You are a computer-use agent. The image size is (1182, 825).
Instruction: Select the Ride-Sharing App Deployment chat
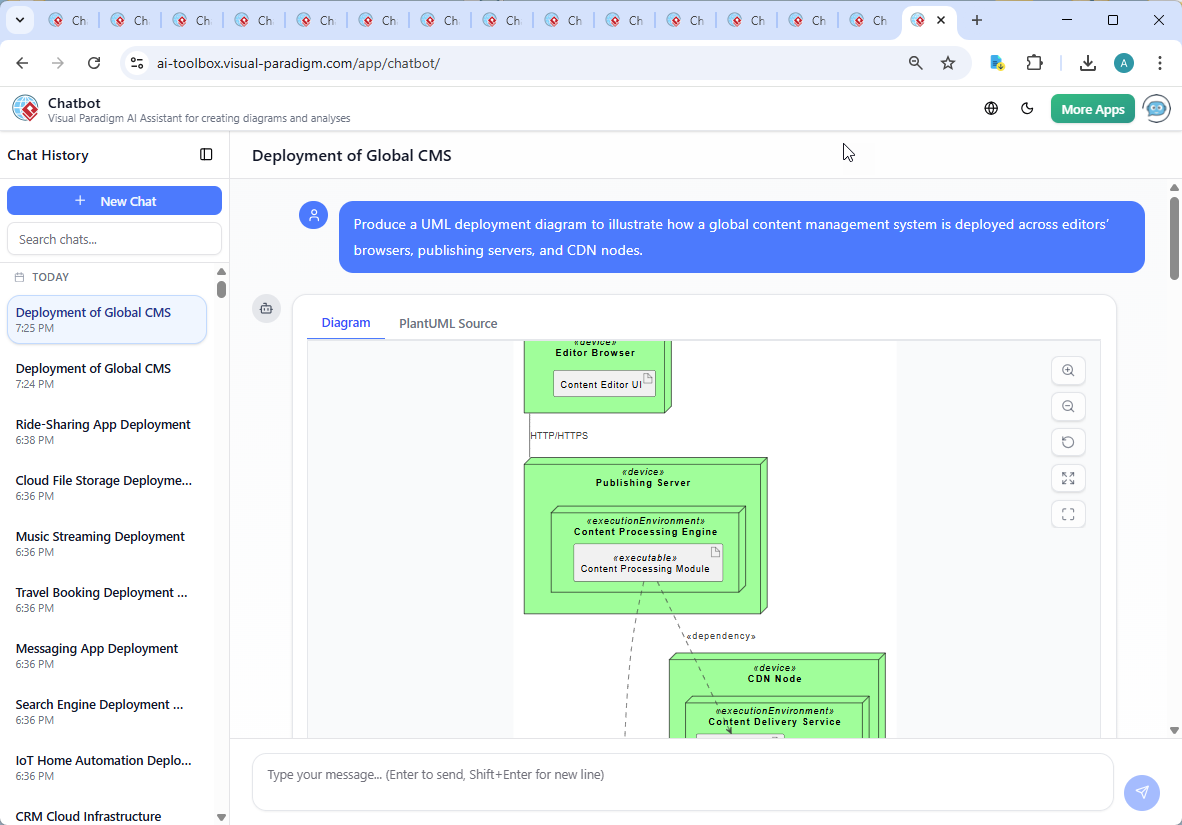(x=102, y=423)
